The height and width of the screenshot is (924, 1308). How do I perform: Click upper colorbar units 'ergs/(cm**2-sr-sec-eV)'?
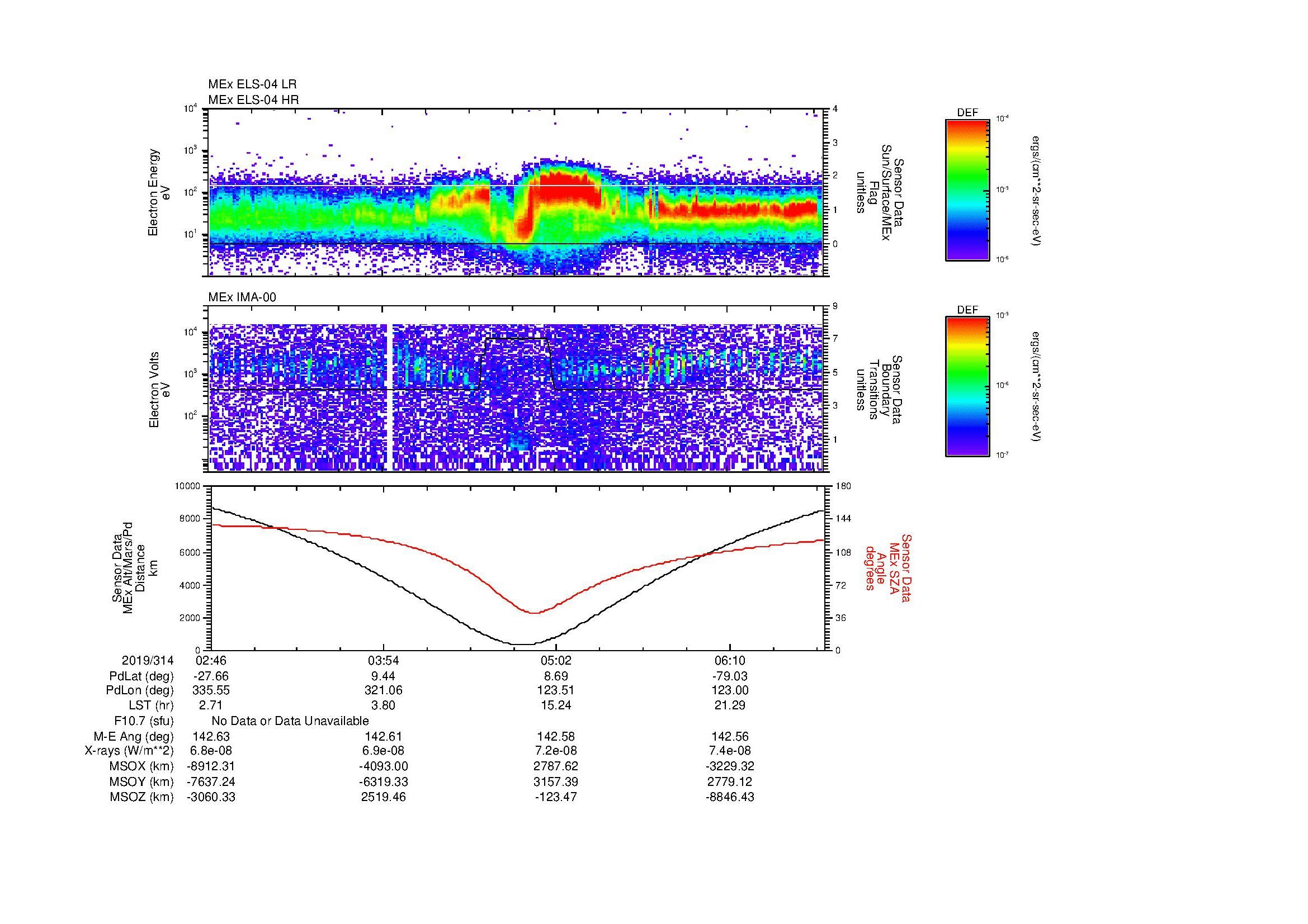(x=1037, y=191)
